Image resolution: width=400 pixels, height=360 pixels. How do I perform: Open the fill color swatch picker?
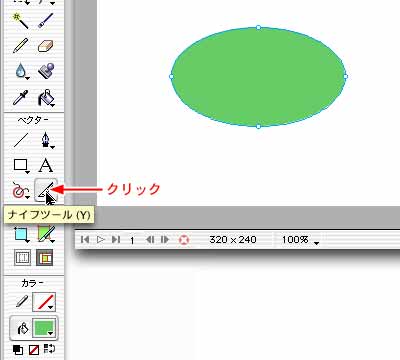click(44, 328)
